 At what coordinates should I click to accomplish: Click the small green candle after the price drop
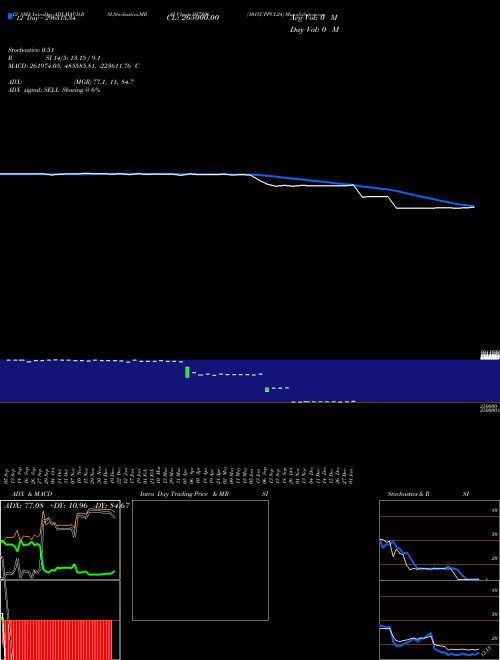[267, 390]
